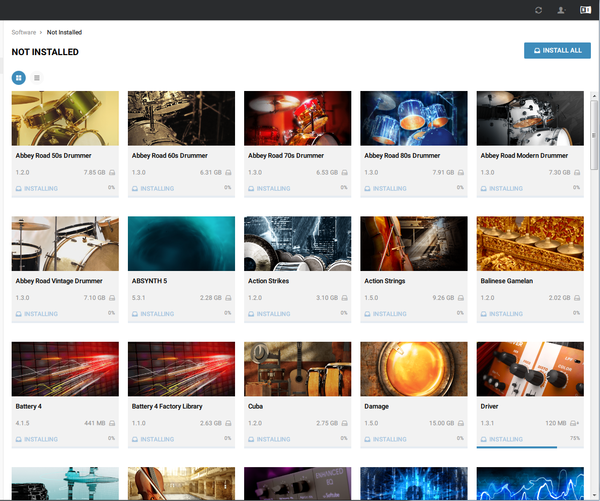This screenshot has height=501, width=600.
Task: Open the Battery 4 Factory Library thumbnail
Action: [x=181, y=369]
